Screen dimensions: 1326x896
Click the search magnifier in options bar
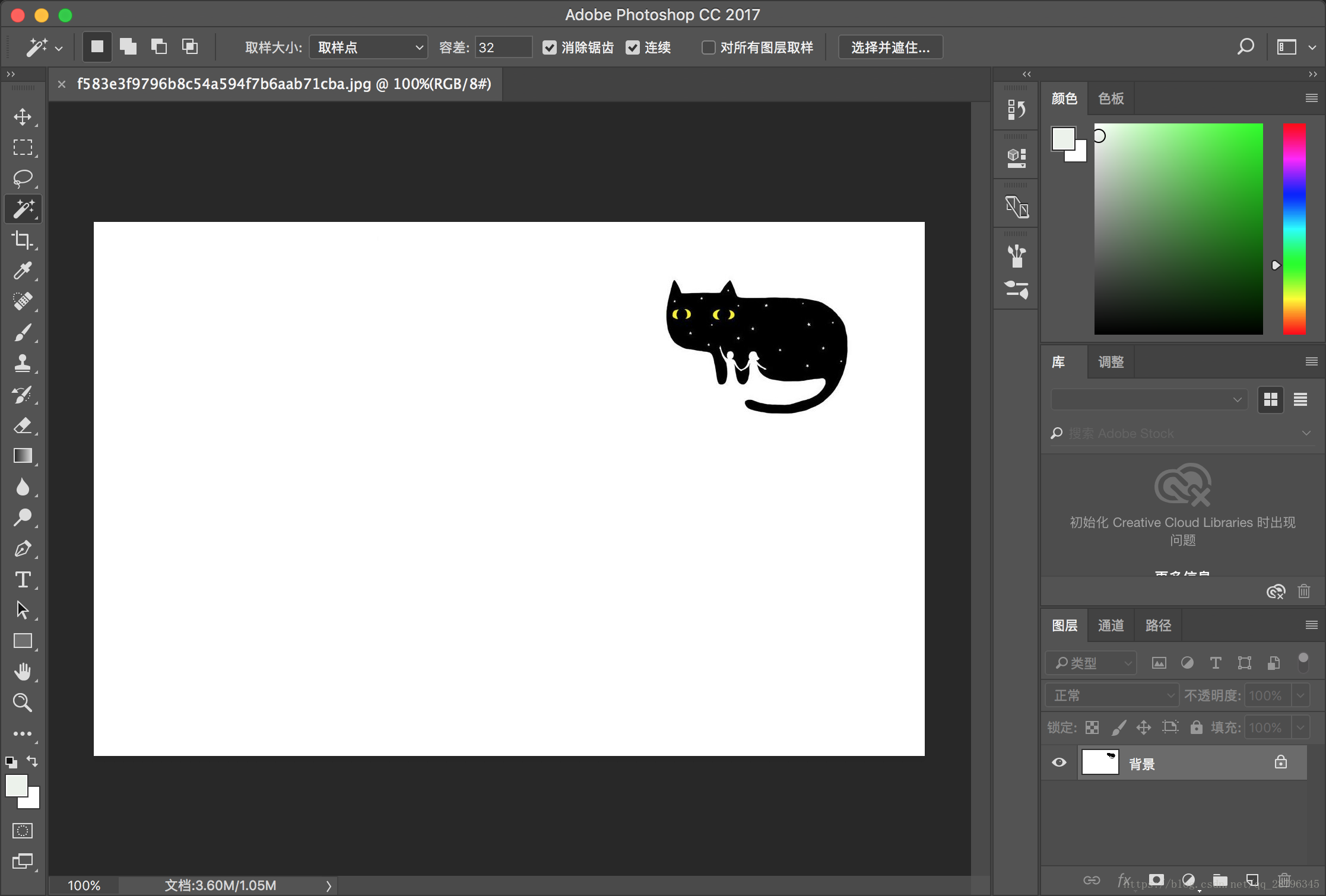(x=1246, y=47)
